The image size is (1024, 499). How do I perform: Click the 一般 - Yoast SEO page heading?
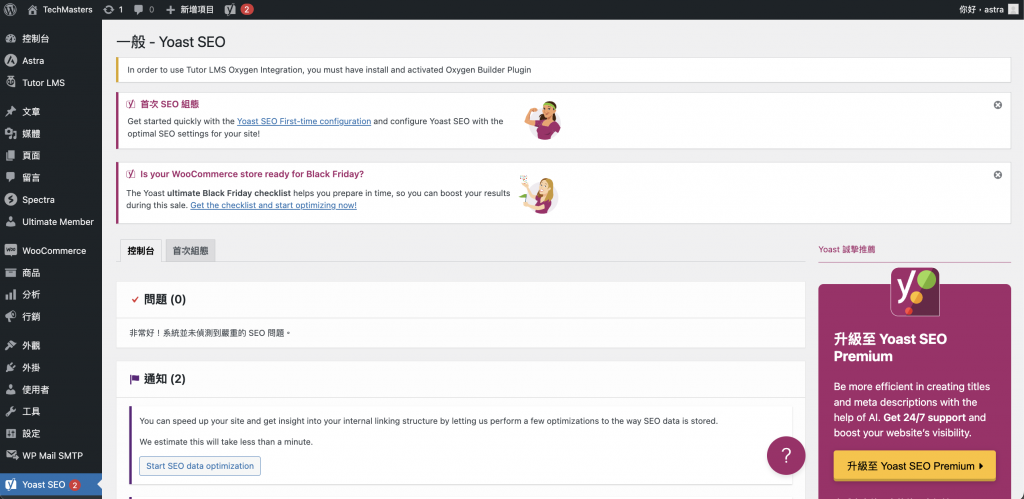(x=171, y=42)
